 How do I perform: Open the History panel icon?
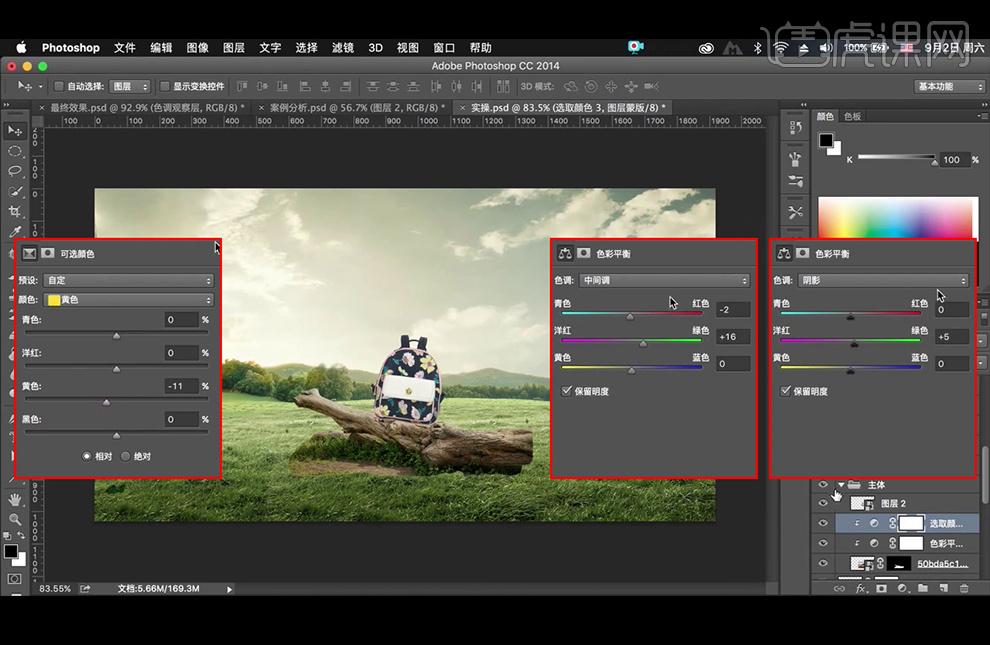point(796,128)
